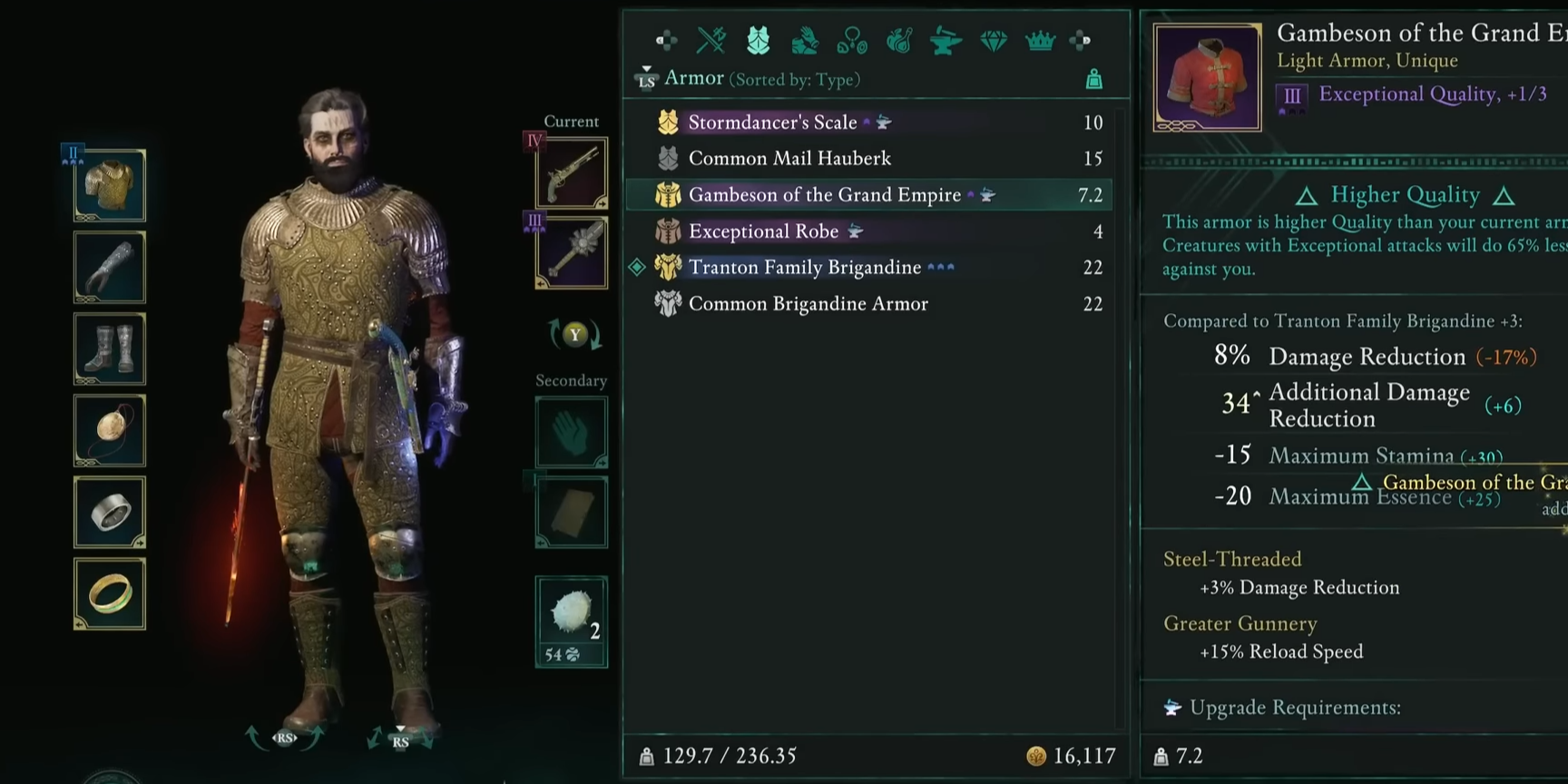This screenshot has height=784, width=1568.
Task: Toggle weapon set swap Y button
Action: pos(574,335)
